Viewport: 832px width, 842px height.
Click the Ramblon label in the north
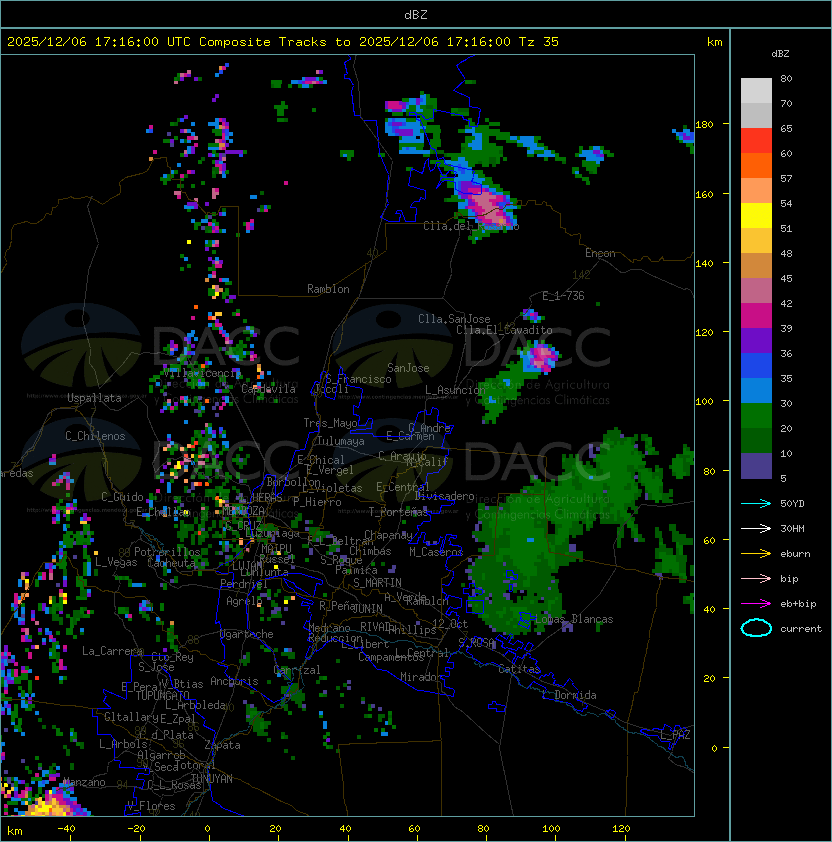[x=328, y=289]
